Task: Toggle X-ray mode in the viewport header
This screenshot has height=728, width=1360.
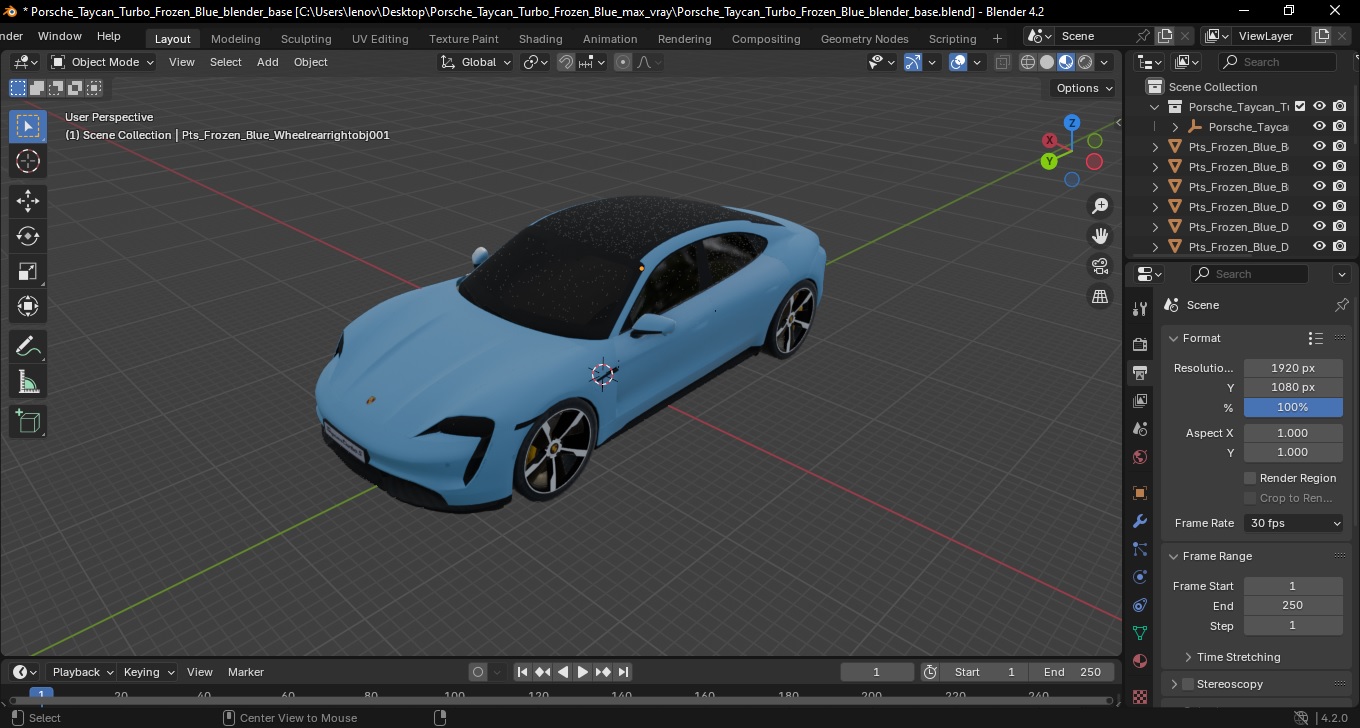Action: 1003,62
